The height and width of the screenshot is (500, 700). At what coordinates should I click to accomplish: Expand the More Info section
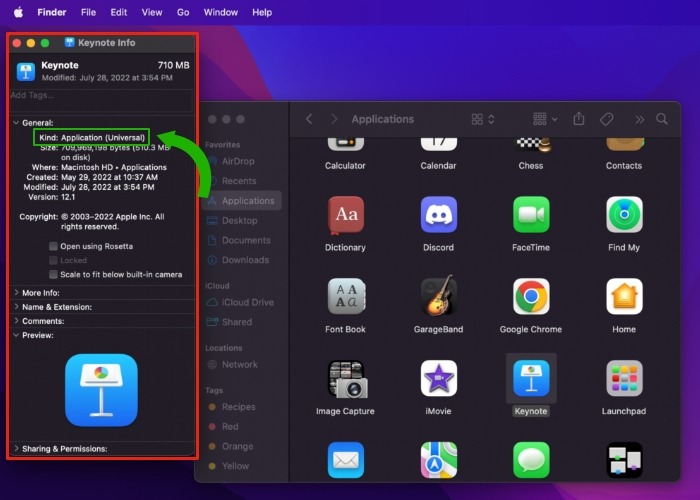click(16, 292)
